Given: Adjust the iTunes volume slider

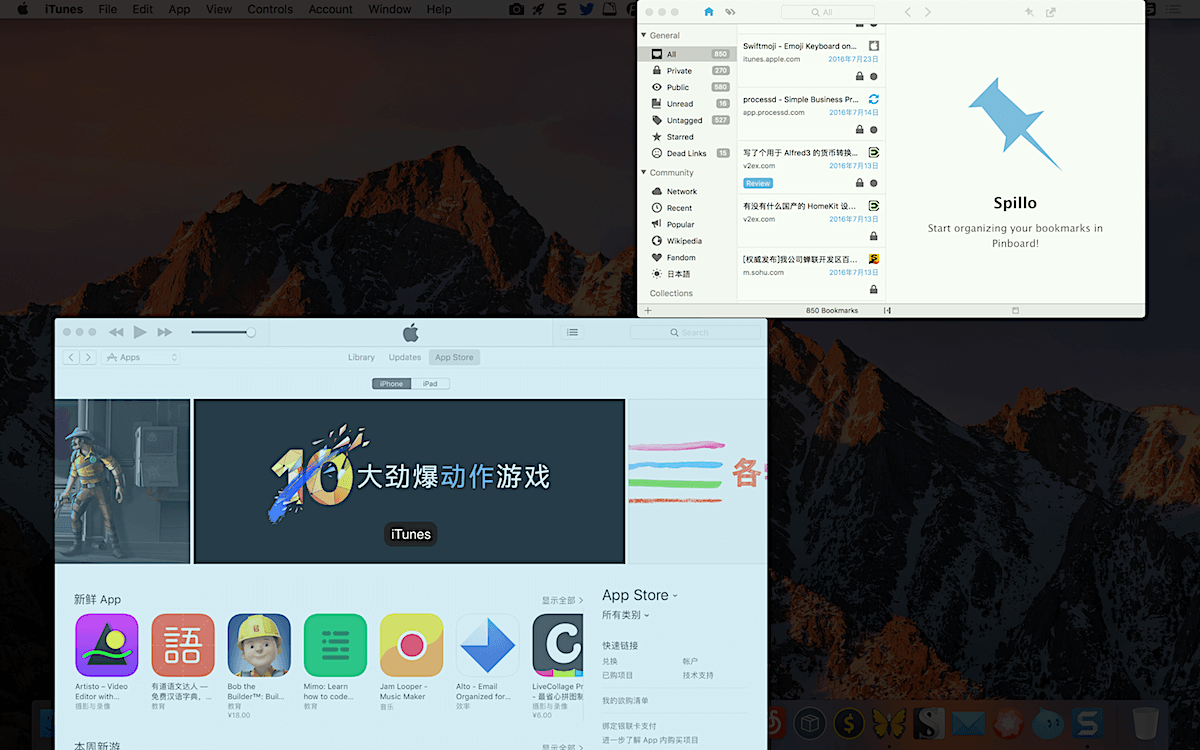Looking at the screenshot, I should click(223, 332).
